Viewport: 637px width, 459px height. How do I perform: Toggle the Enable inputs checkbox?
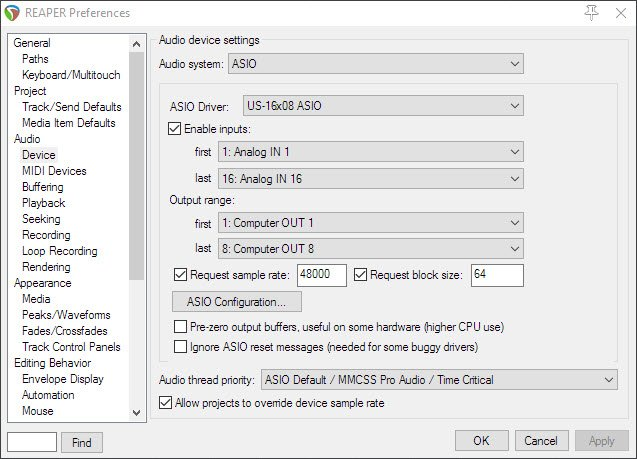pos(174,129)
